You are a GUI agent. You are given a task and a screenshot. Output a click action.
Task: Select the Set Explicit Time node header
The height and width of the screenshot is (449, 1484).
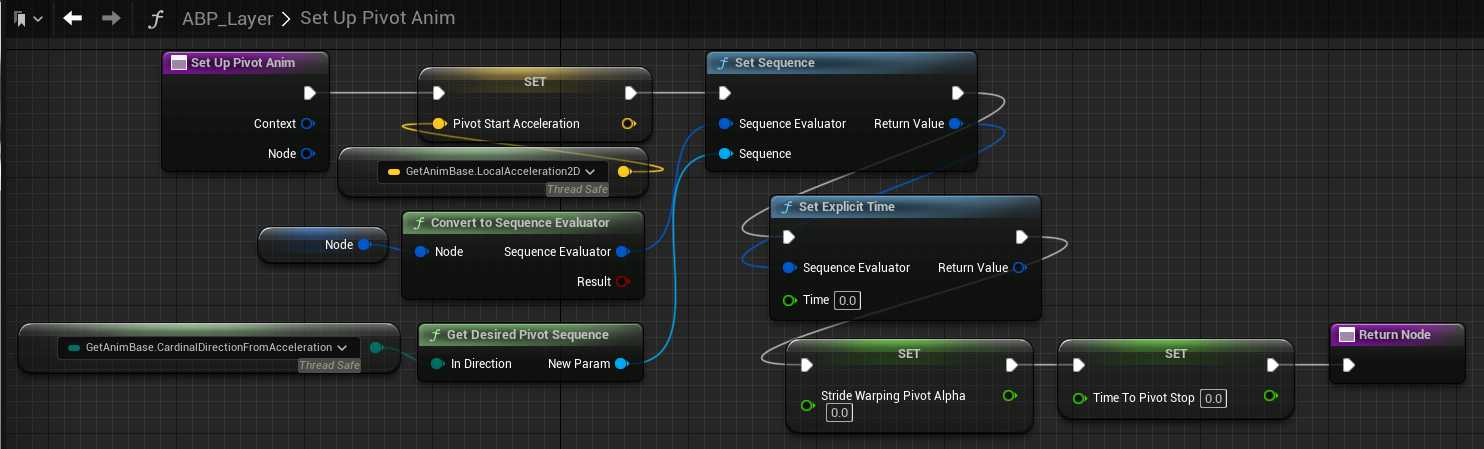905,207
